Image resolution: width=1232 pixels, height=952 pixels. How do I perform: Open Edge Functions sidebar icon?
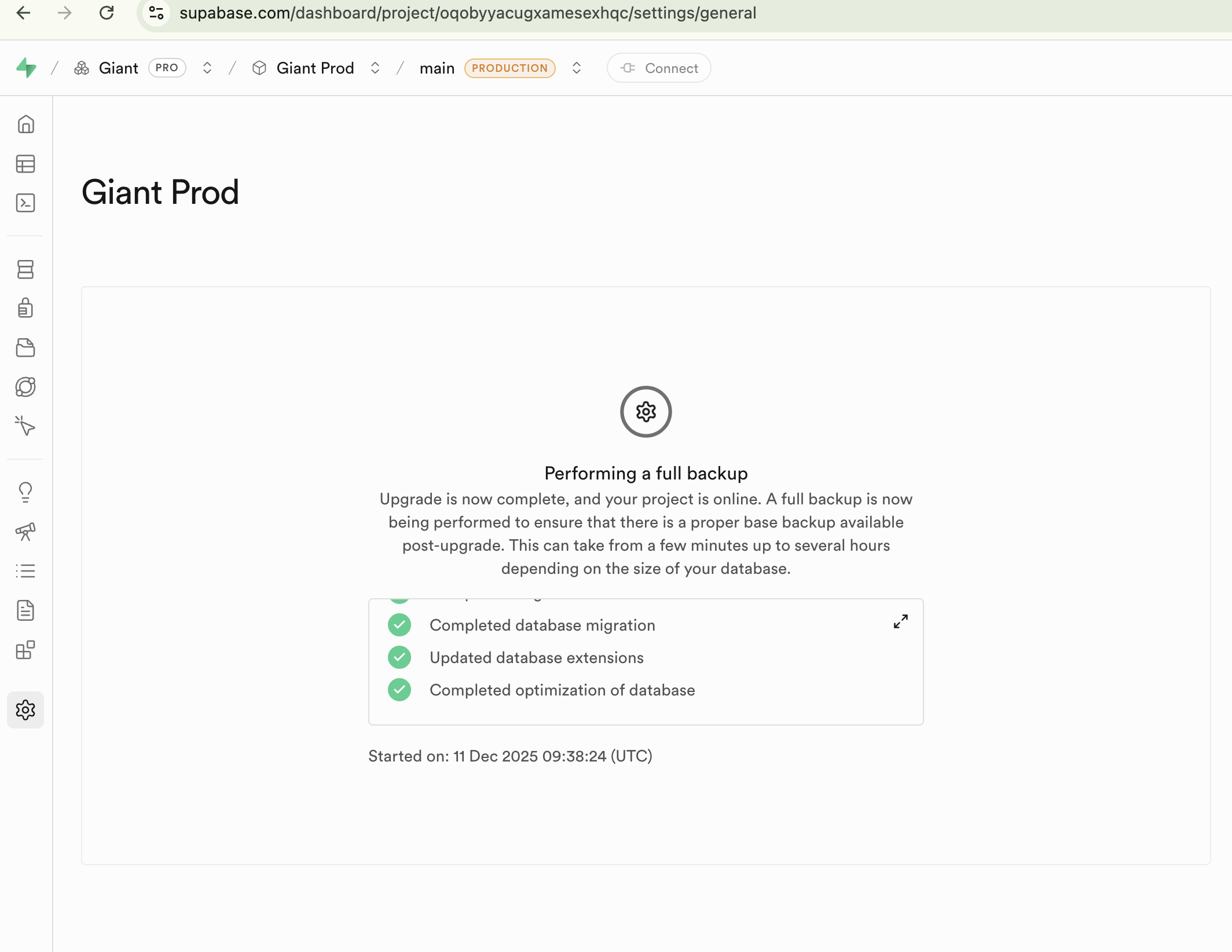pos(25,387)
